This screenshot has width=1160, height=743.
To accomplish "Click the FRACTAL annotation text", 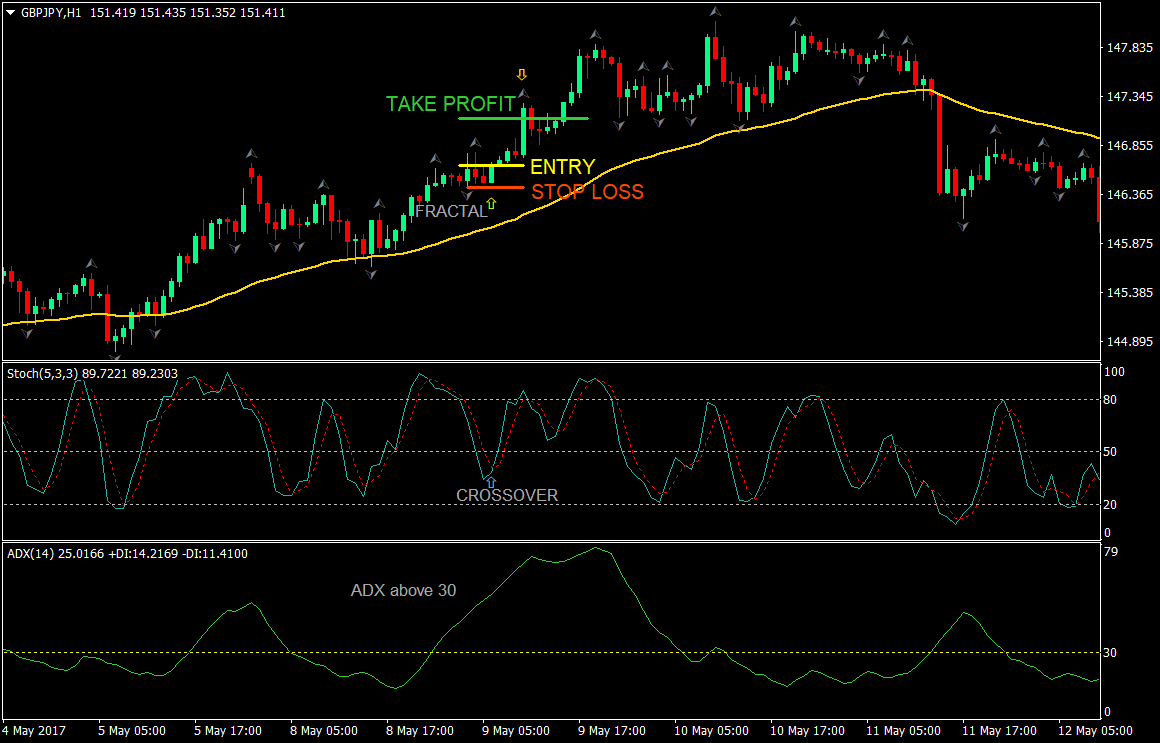I will pyautogui.click(x=450, y=212).
